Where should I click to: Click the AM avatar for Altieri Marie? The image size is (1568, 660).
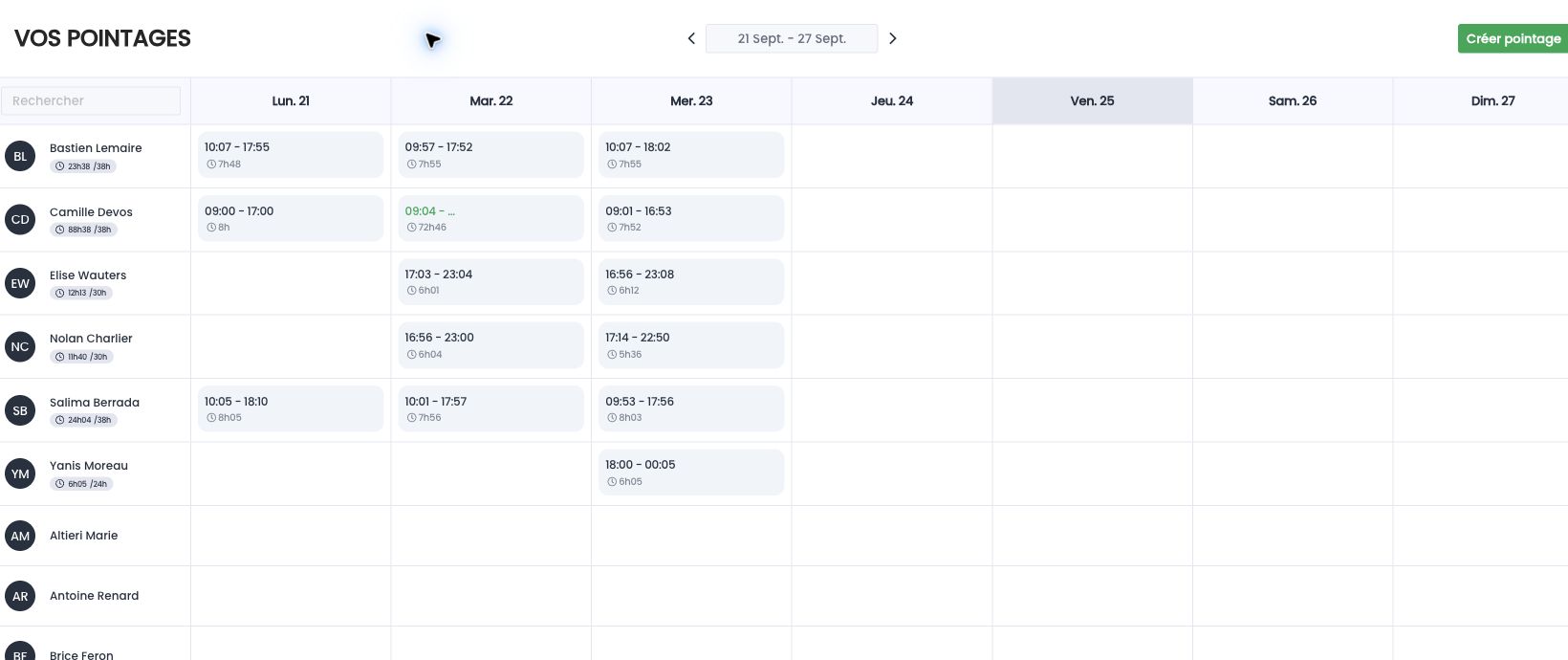point(20,536)
